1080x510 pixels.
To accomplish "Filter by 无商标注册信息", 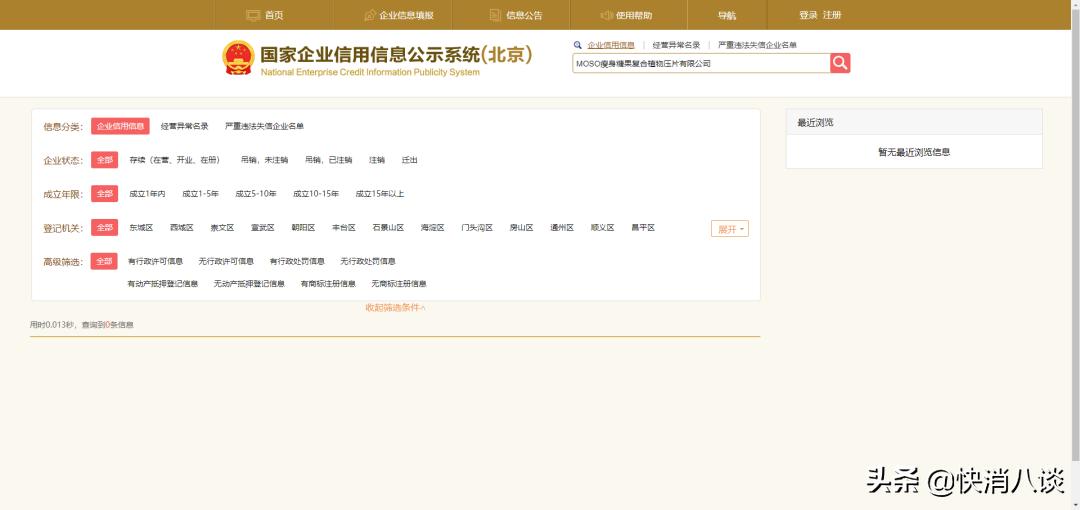I will click(399, 283).
